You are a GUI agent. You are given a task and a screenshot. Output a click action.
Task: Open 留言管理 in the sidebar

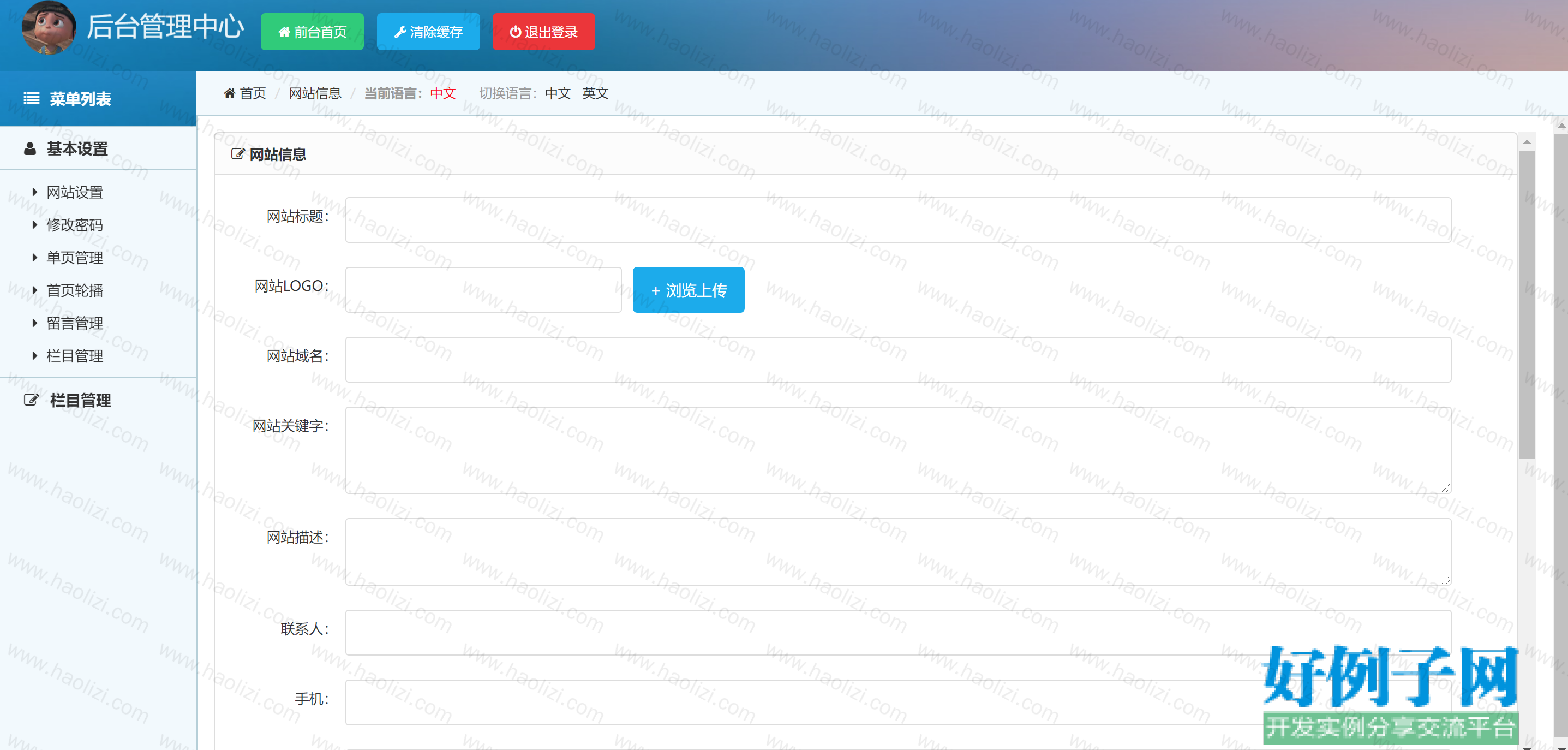[75, 323]
